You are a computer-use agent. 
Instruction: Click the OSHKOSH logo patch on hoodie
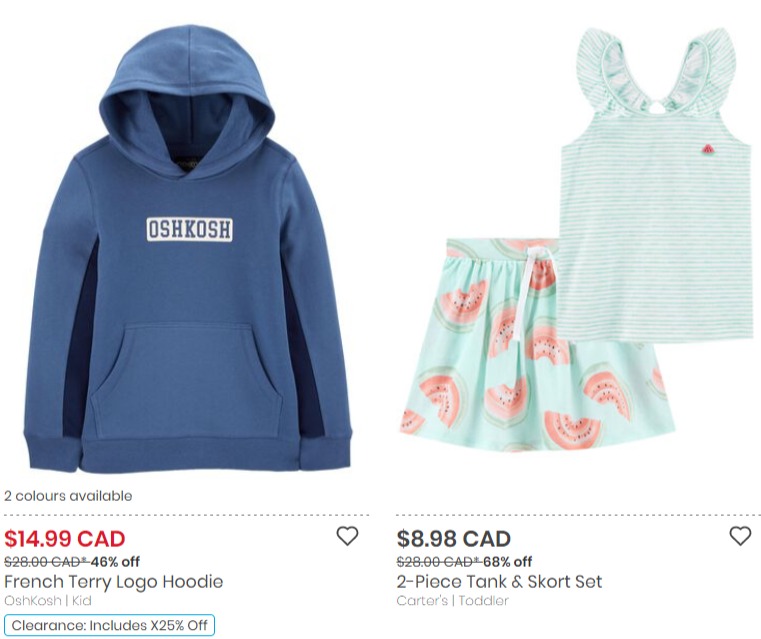189,229
